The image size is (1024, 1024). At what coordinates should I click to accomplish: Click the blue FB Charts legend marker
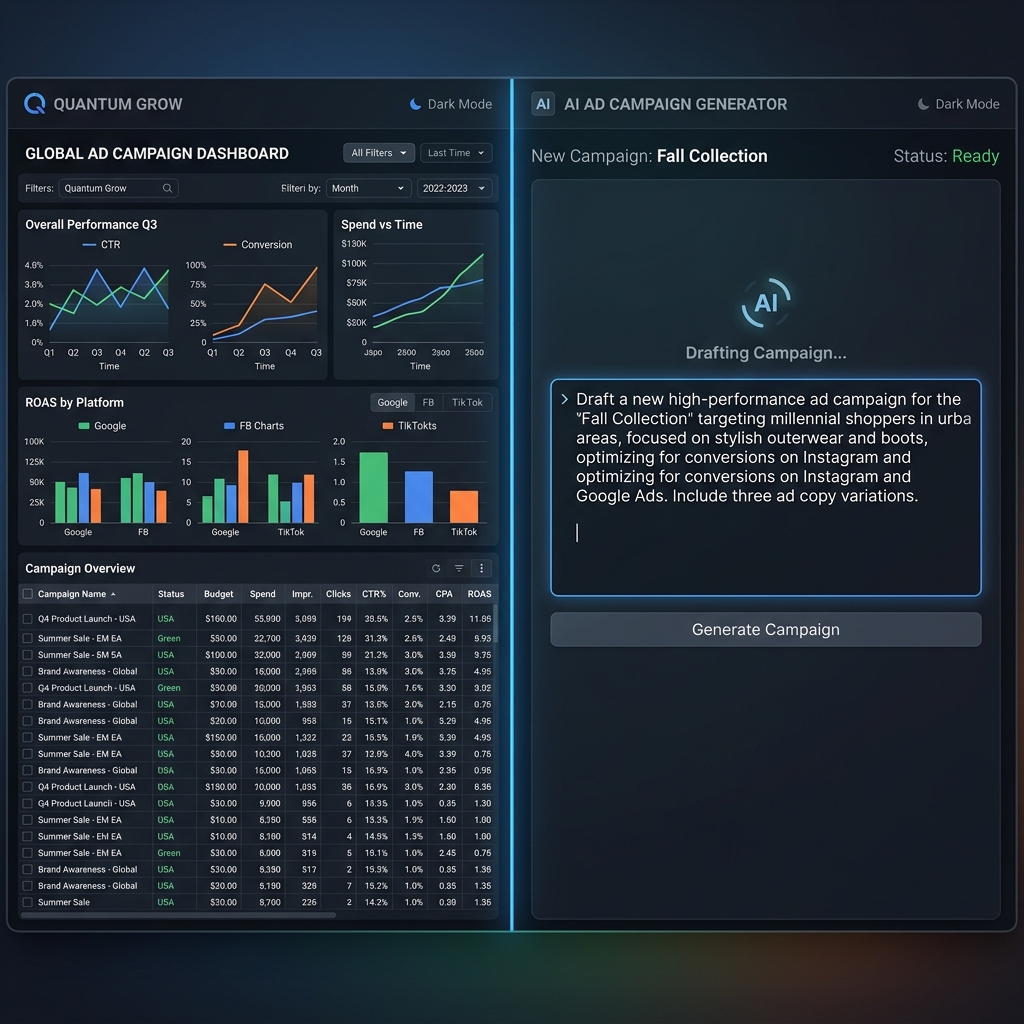pyautogui.click(x=229, y=426)
